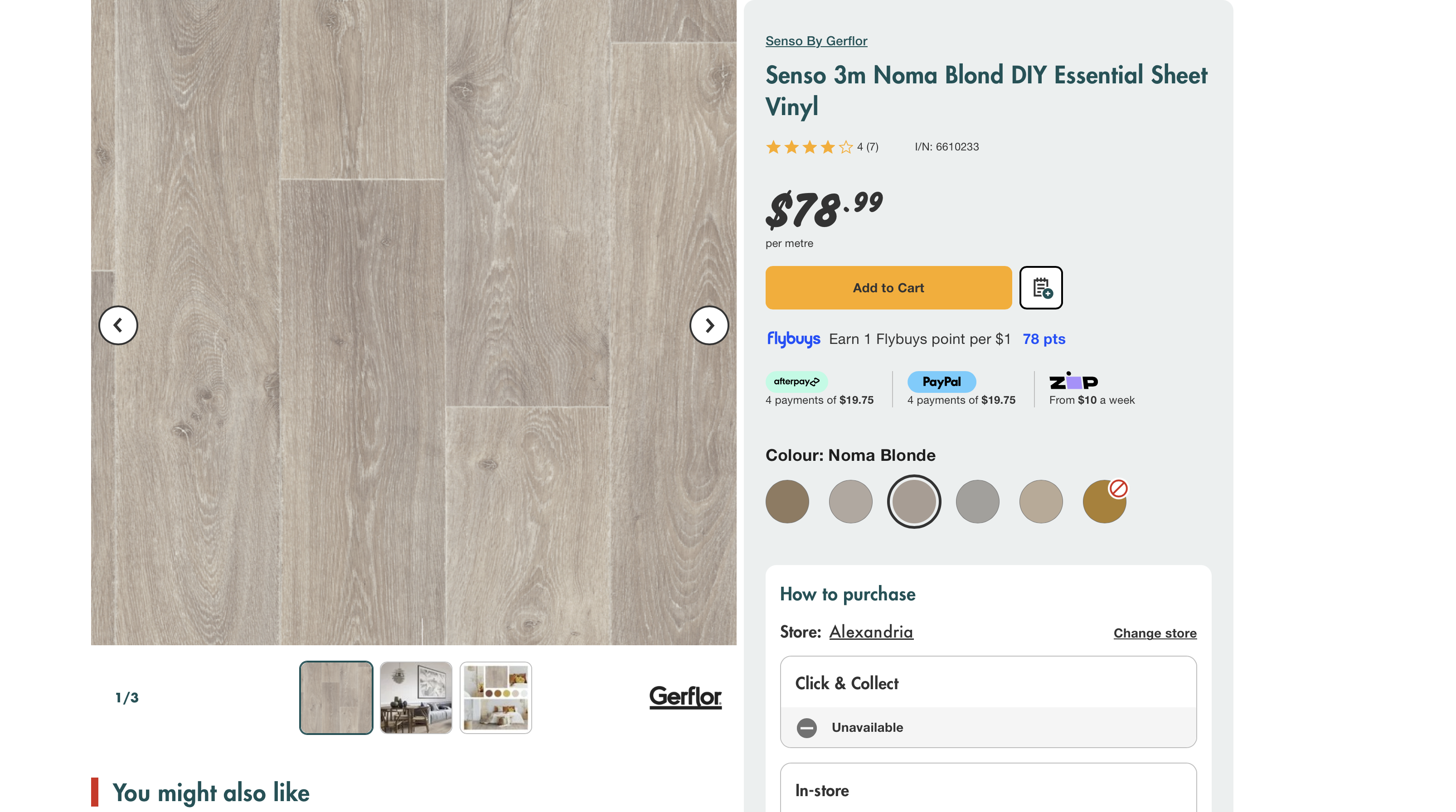Open the Alexandria store link

pyautogui.click(x=870, y=632)
